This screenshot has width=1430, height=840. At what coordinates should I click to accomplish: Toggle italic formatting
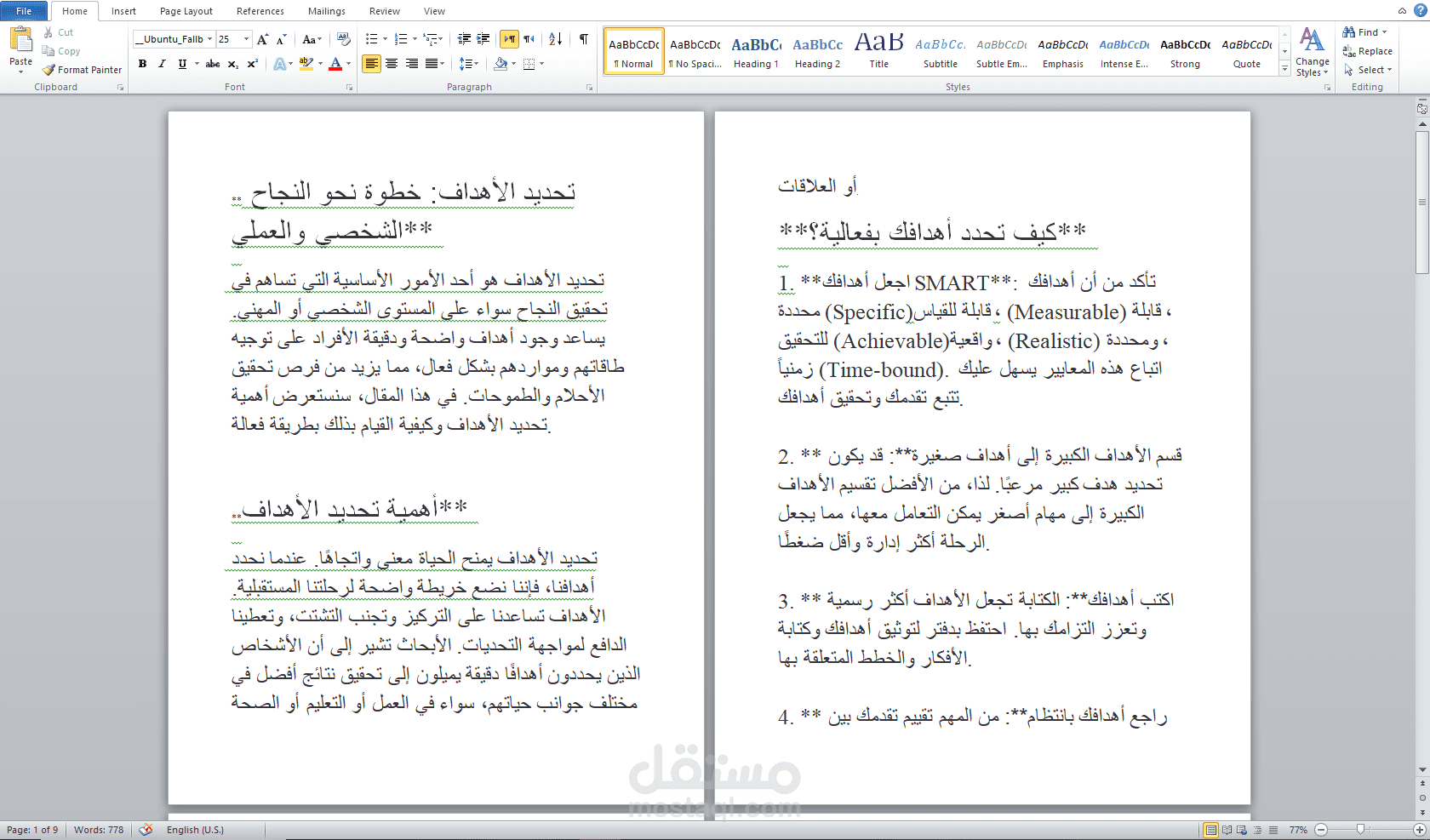pyautogui.click(x=162, y=64)
